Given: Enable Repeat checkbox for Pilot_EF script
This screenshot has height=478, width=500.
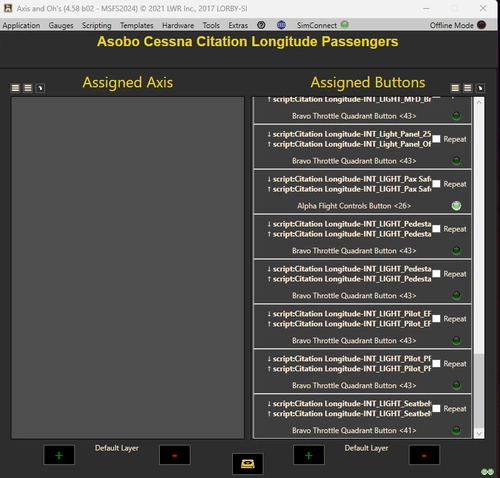Looking at the screenshot, I should 436,319.
